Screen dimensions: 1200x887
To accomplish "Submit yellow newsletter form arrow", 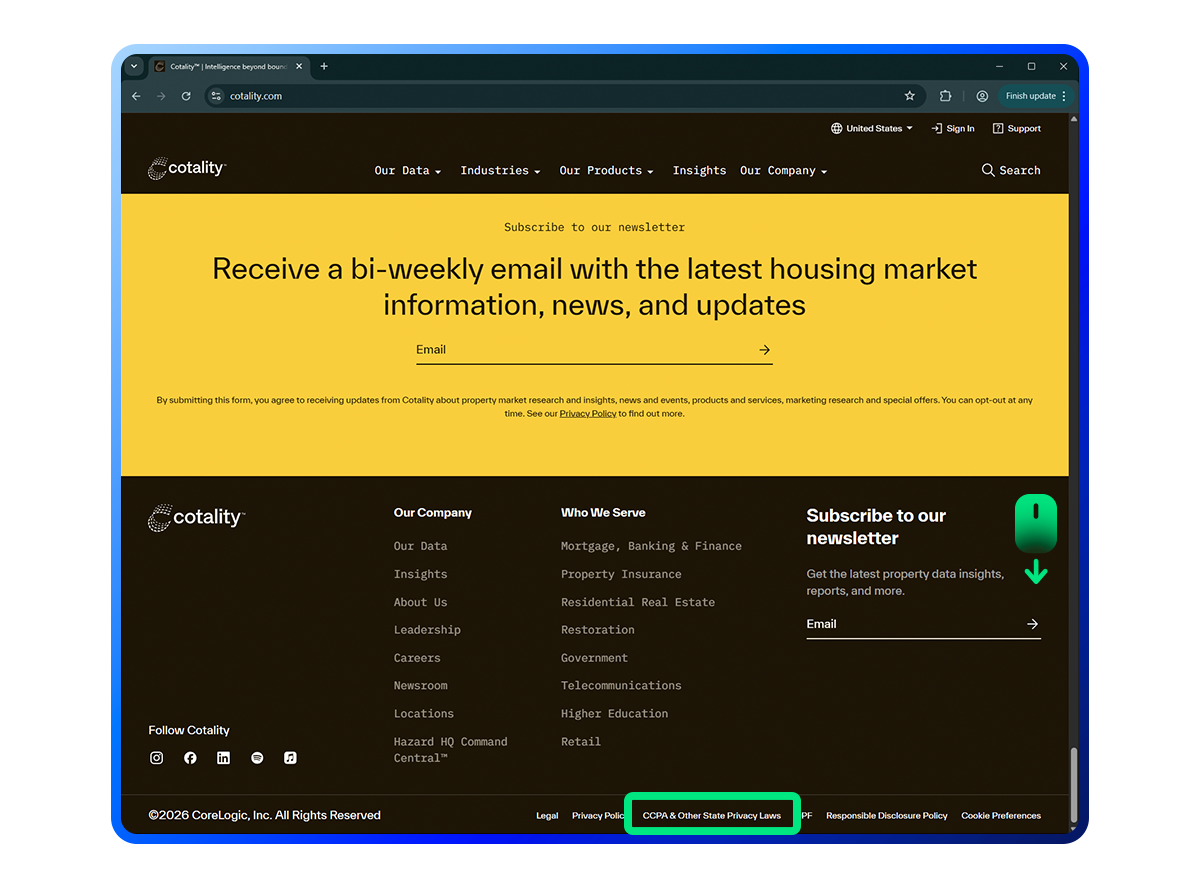I will [764, 350].
